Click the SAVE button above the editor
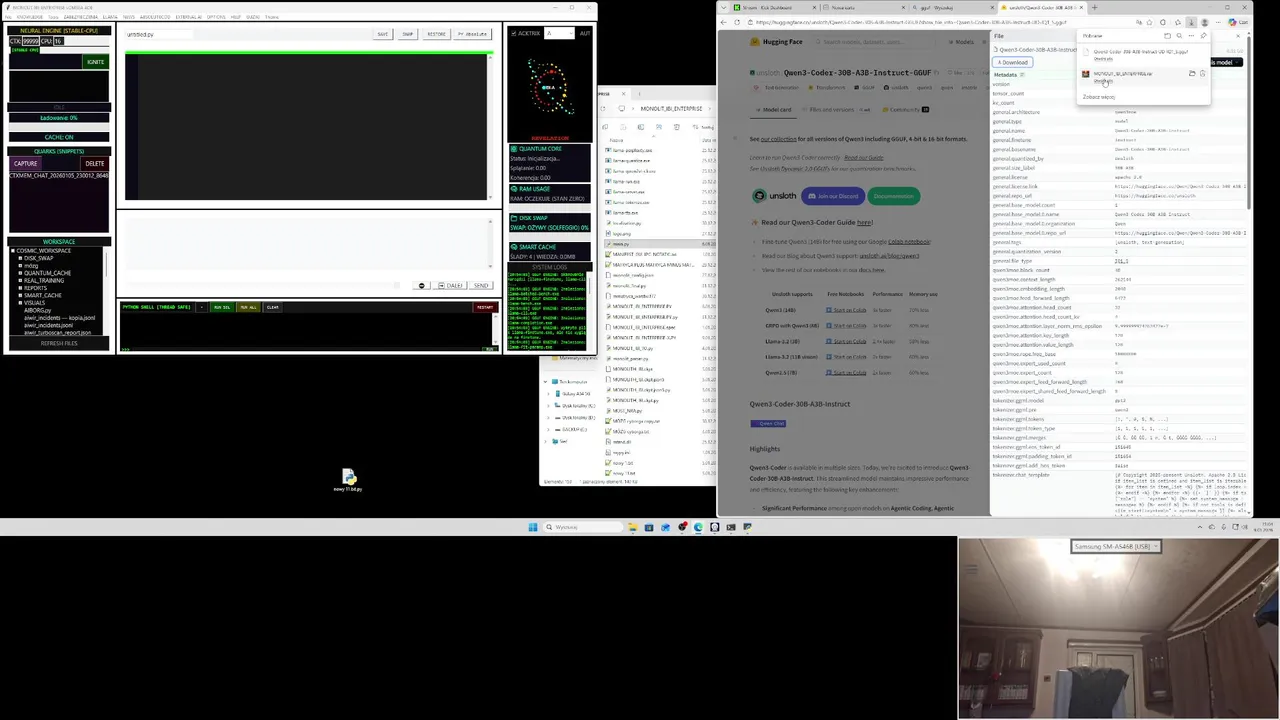Screen dimensions: 1280x720 tap(383, 34)
